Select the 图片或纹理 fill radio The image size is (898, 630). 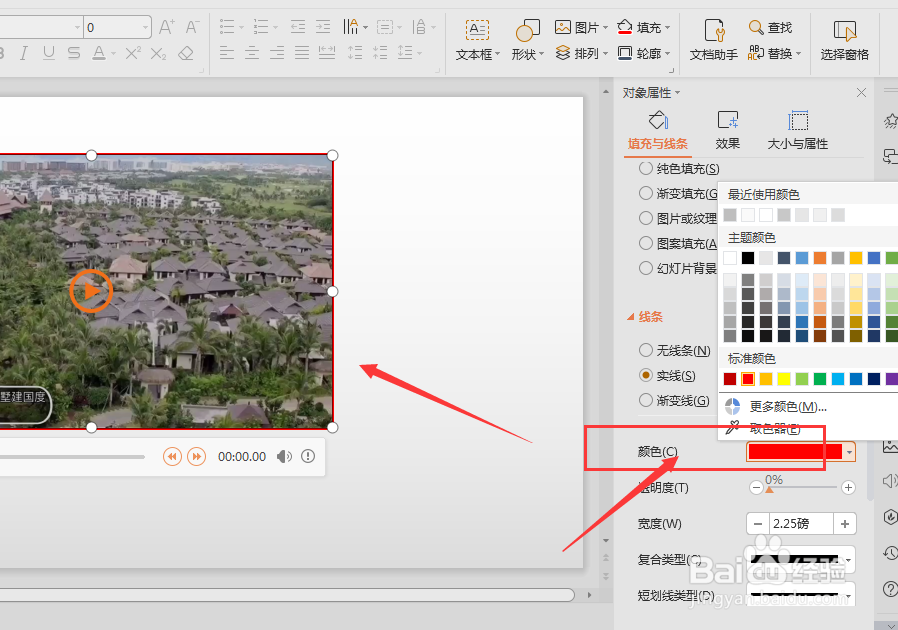pyautogui.click(x=645, y=218)
